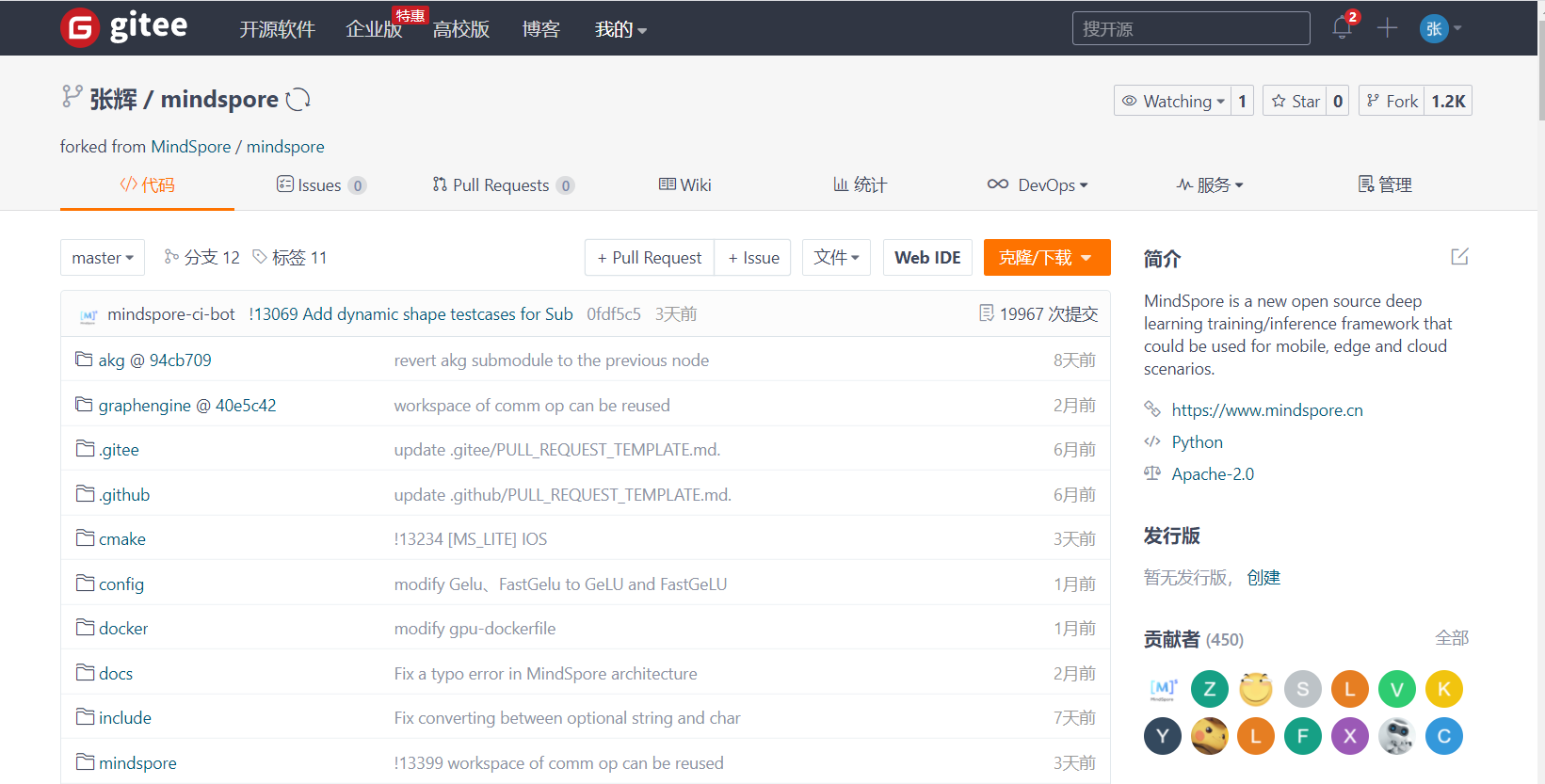
Task: Open the docs folder
Action: pos(116,674)
